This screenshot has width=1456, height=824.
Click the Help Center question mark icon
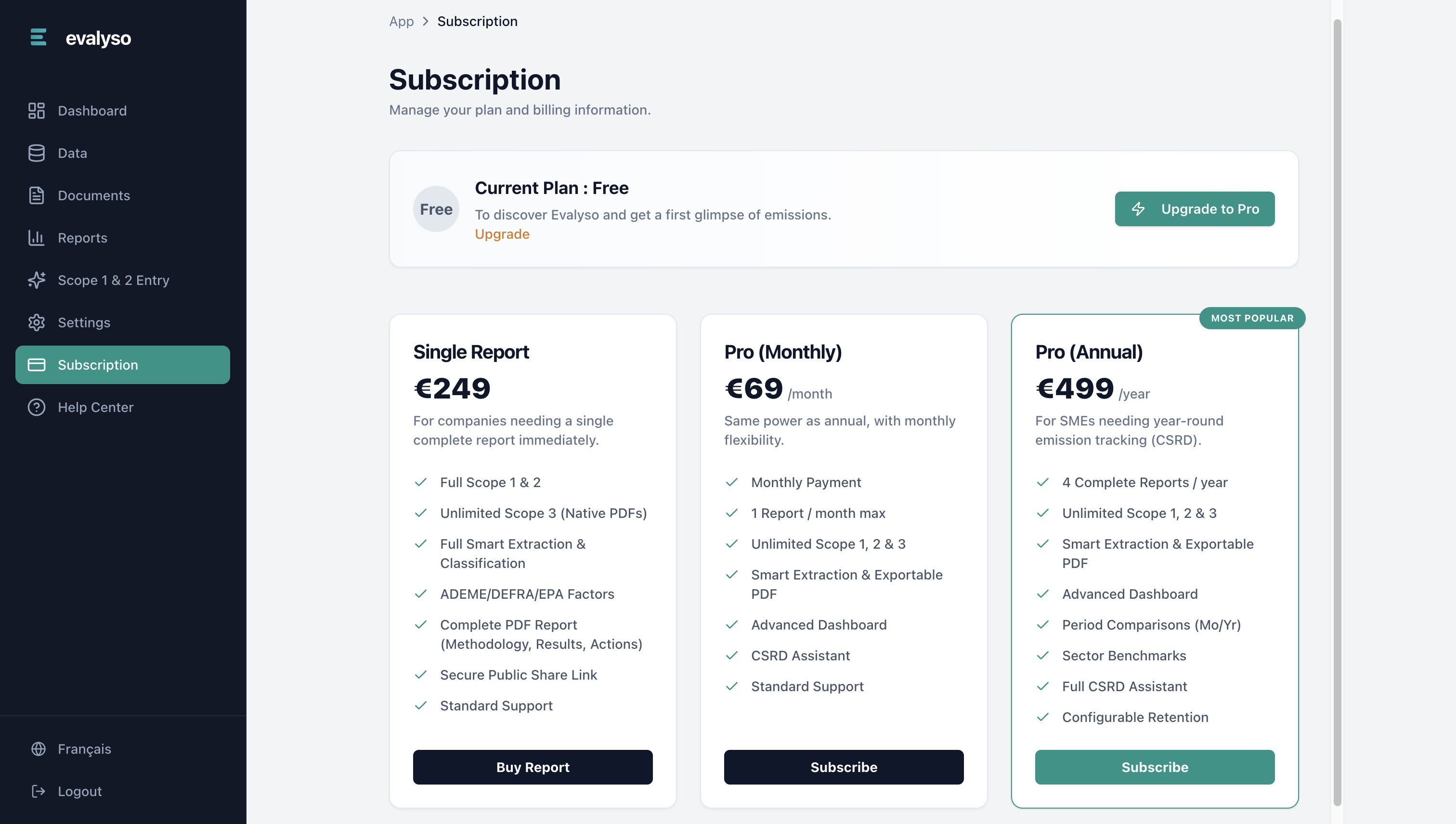(36, 408)
